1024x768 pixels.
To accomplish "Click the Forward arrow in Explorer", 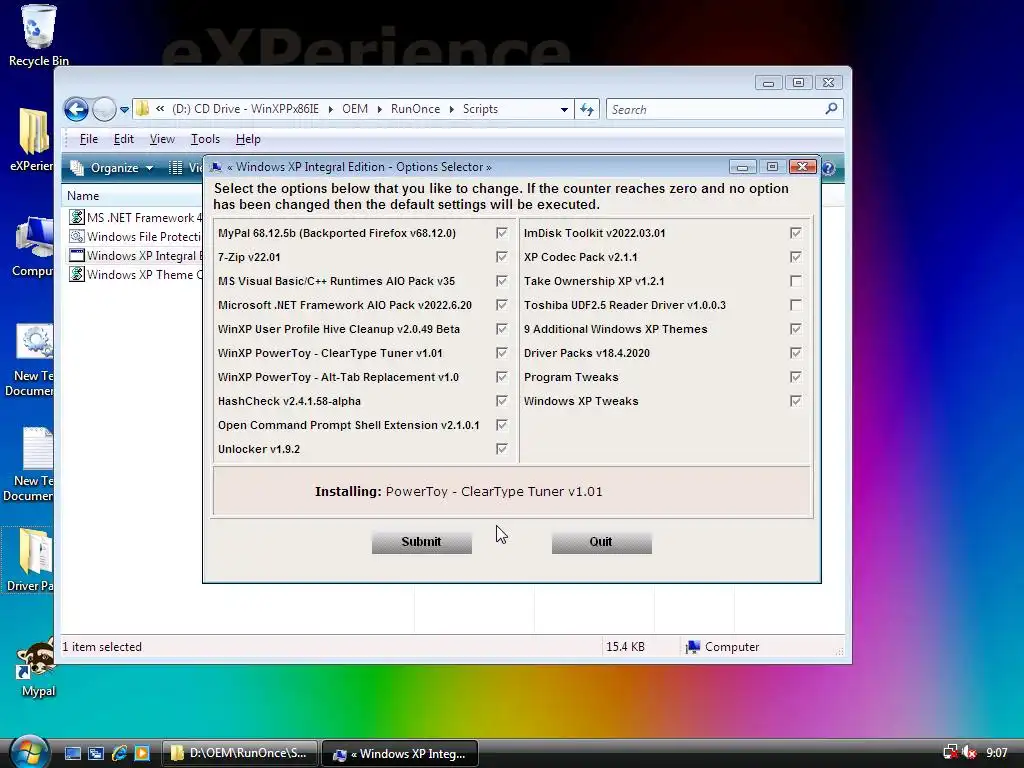I will pos(104,109).
